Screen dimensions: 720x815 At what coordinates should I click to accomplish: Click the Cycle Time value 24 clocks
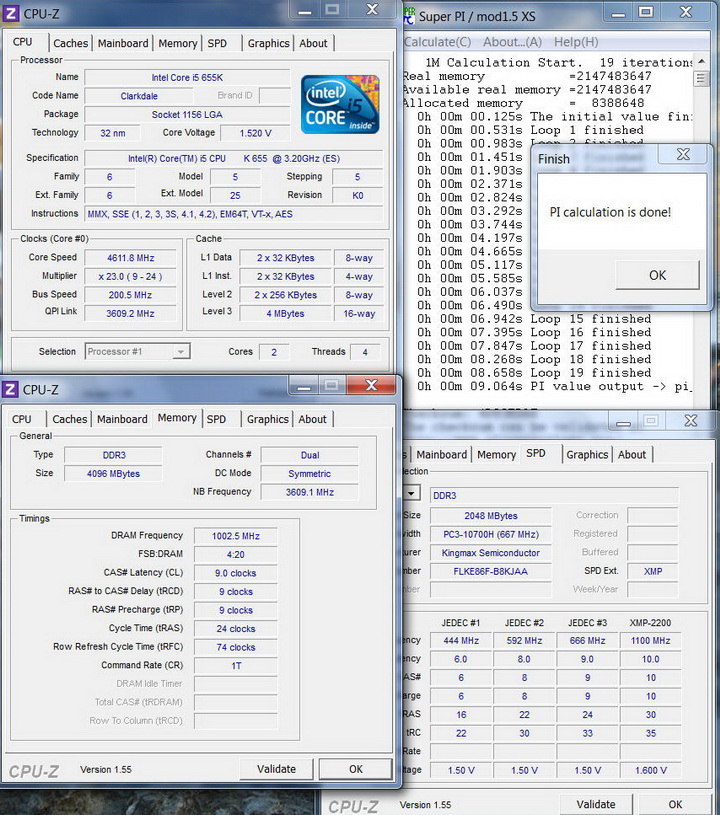coord(235,628)
